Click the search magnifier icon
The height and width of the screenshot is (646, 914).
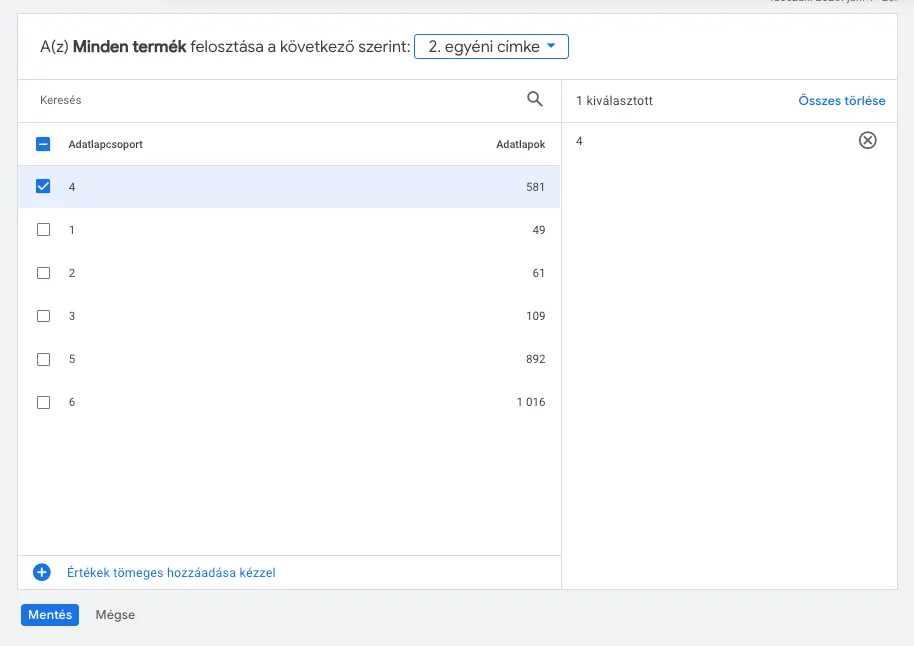pyautogui.click(x=535, y=99)
